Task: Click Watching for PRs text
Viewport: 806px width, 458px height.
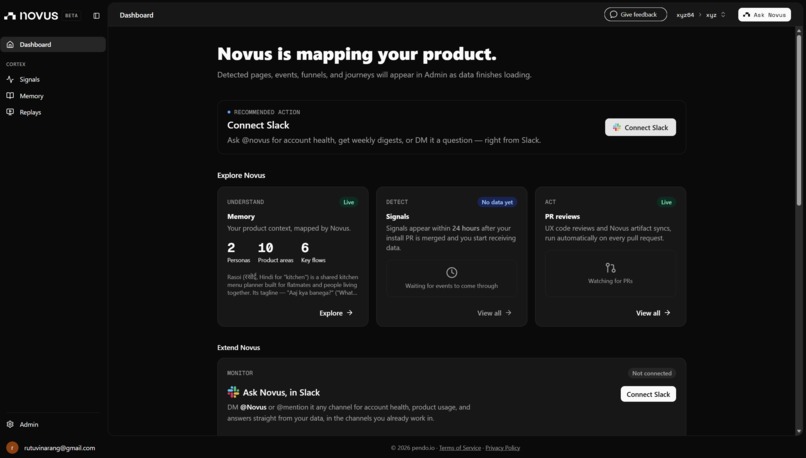Action: [x=610, y=281]
